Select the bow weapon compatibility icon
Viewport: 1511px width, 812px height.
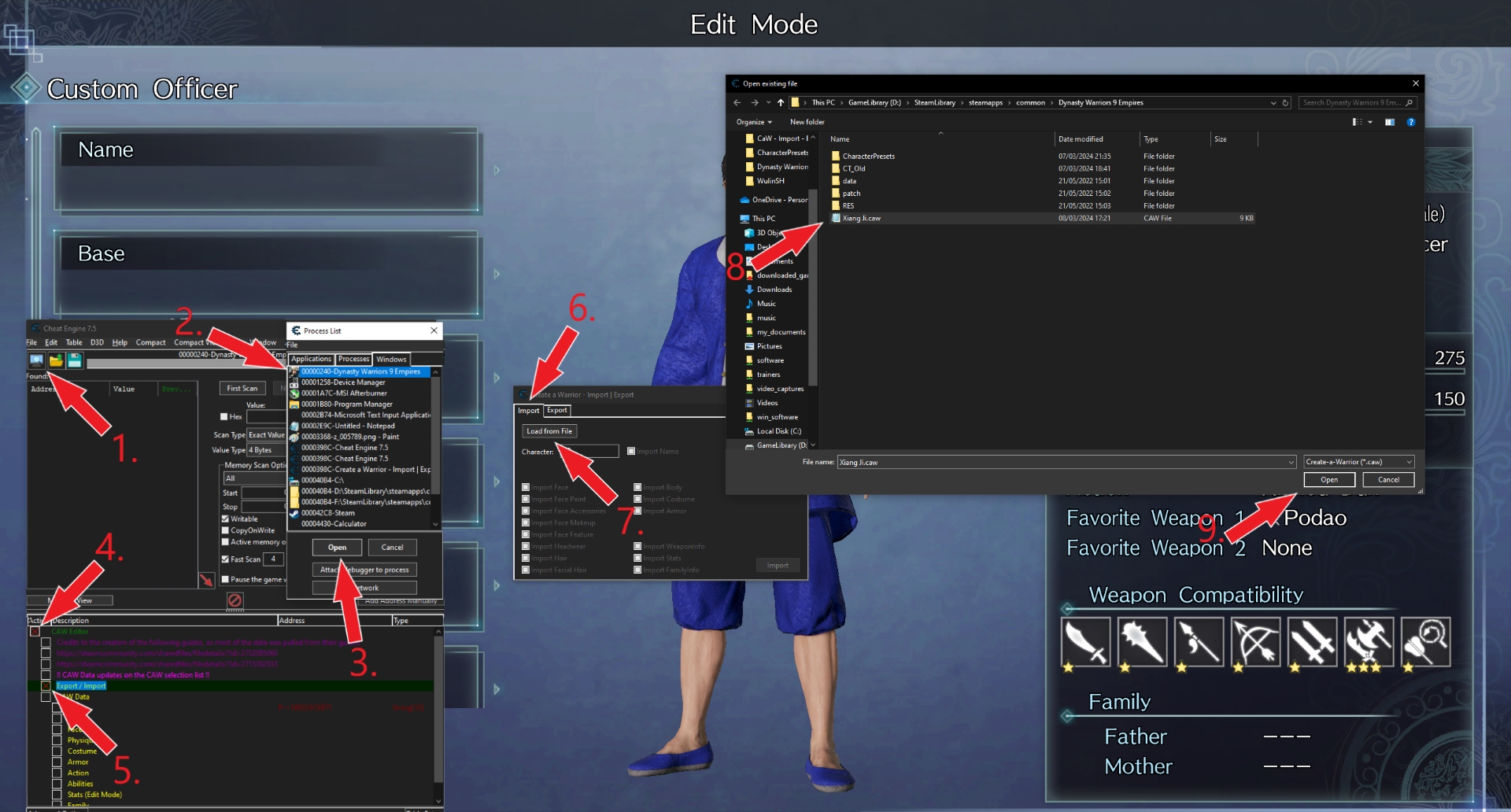1255,642
